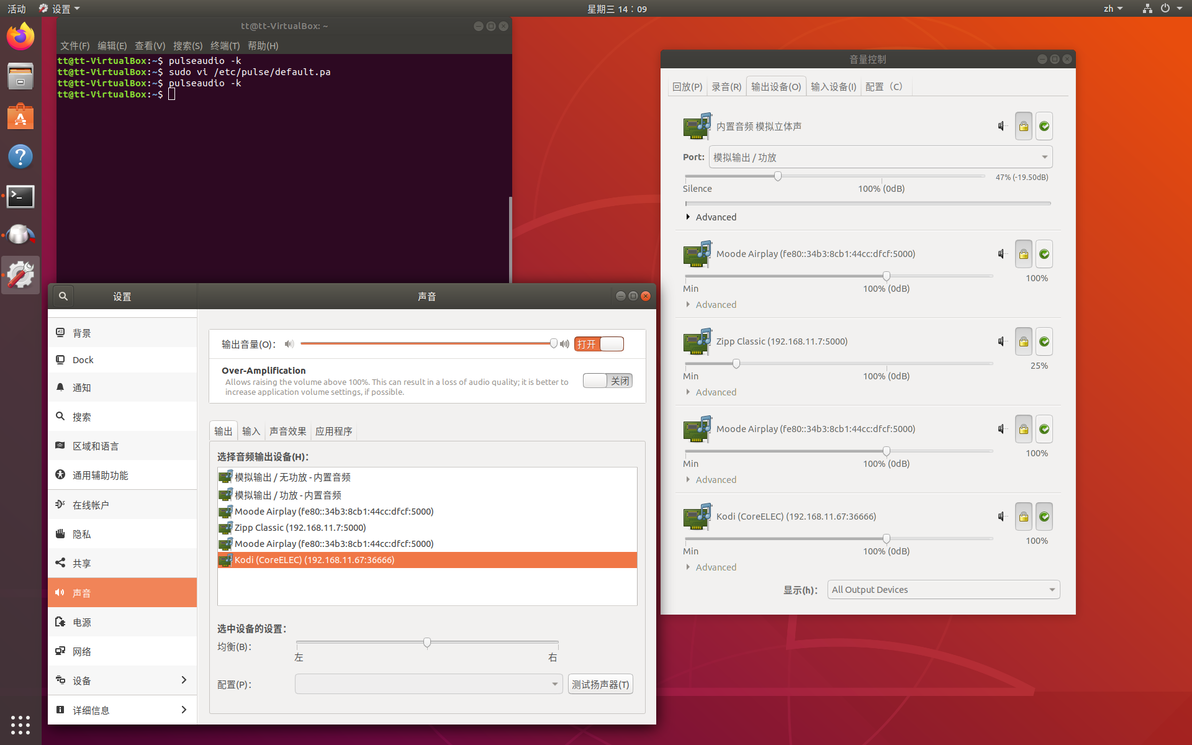Lock channels for Zipp Classic
Screen dimensions: 1192x745
[1023, 341]
